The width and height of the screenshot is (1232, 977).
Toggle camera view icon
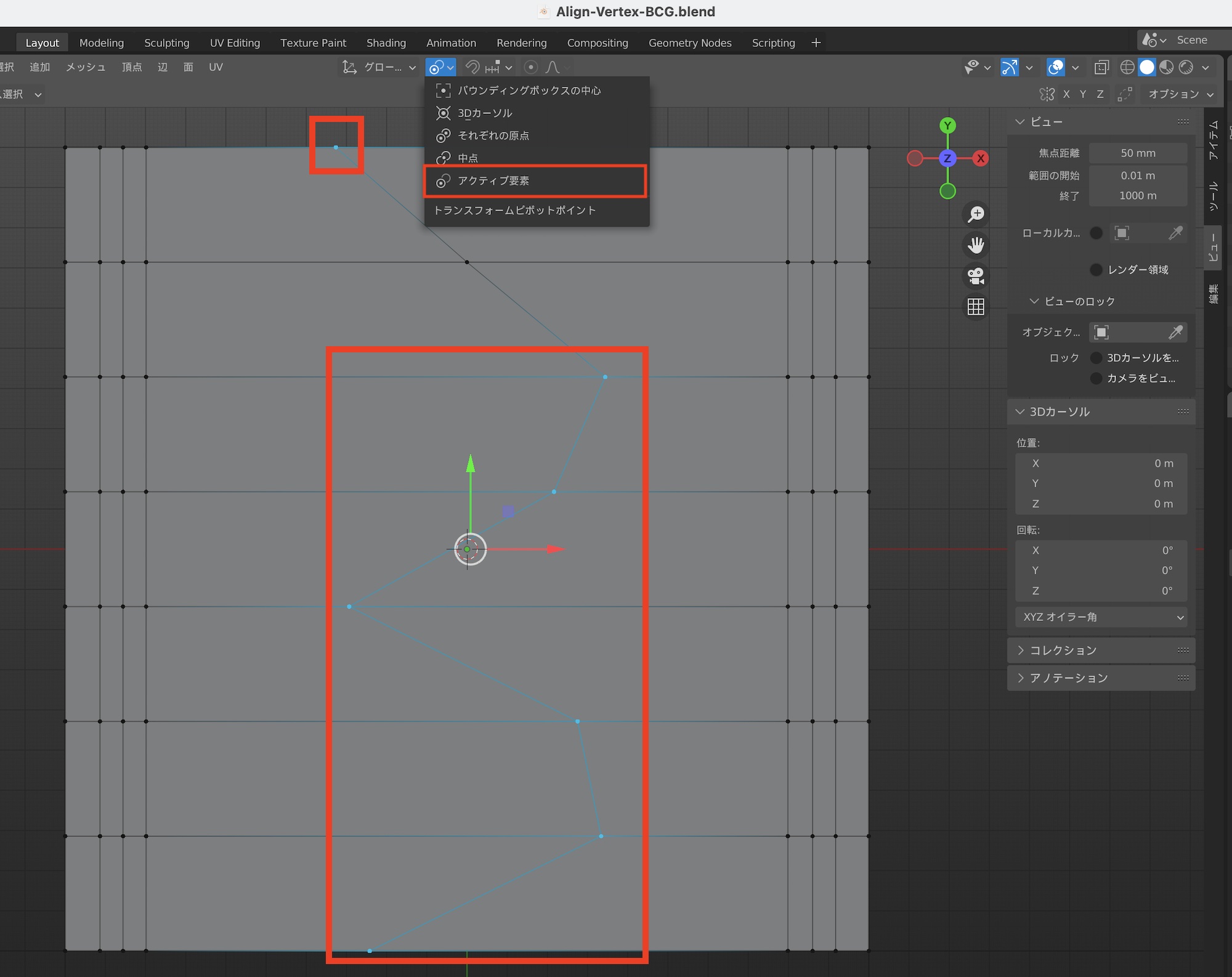[x=976, y=276]
